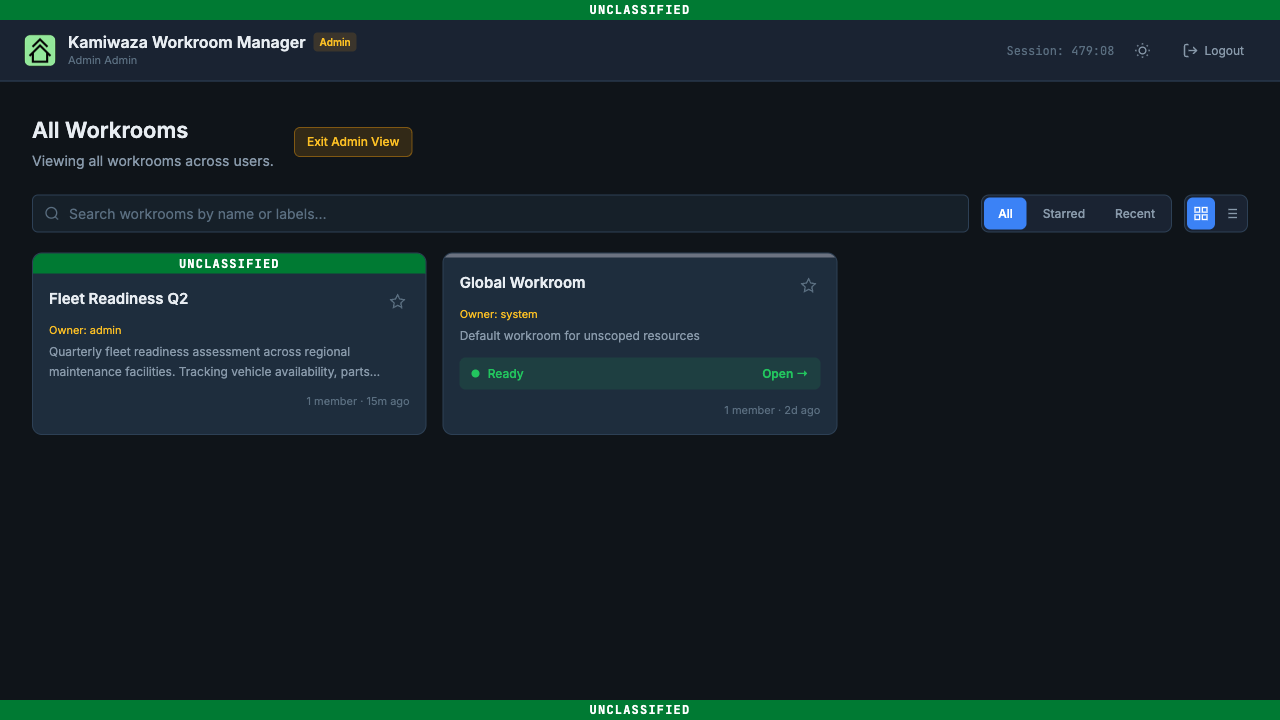Open the Global Workroom card title
Viewport: 1280px width, 720px height.
click(x=522, y=282)
